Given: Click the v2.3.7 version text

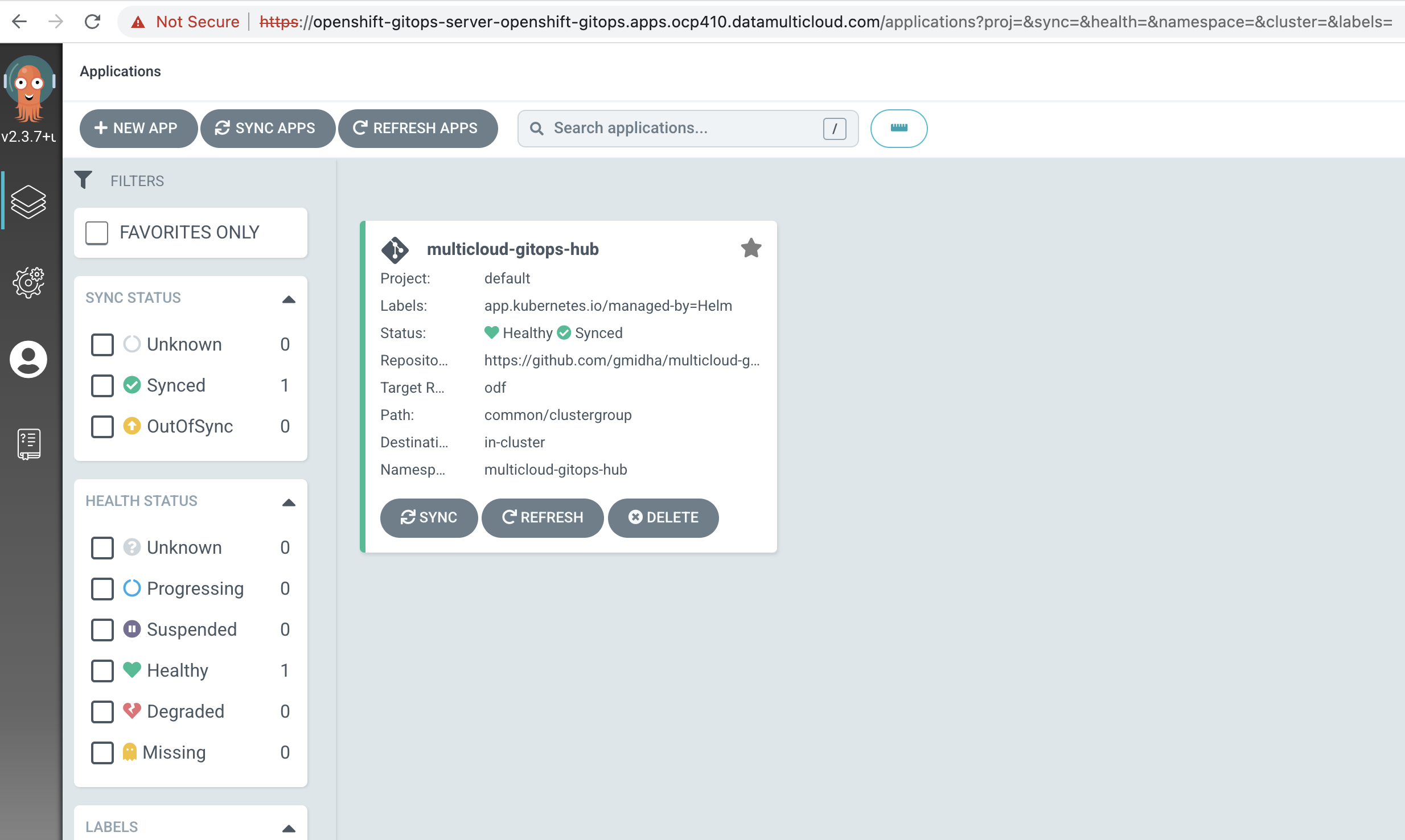Looking at the screenshot, I should (x=28, y=137).
